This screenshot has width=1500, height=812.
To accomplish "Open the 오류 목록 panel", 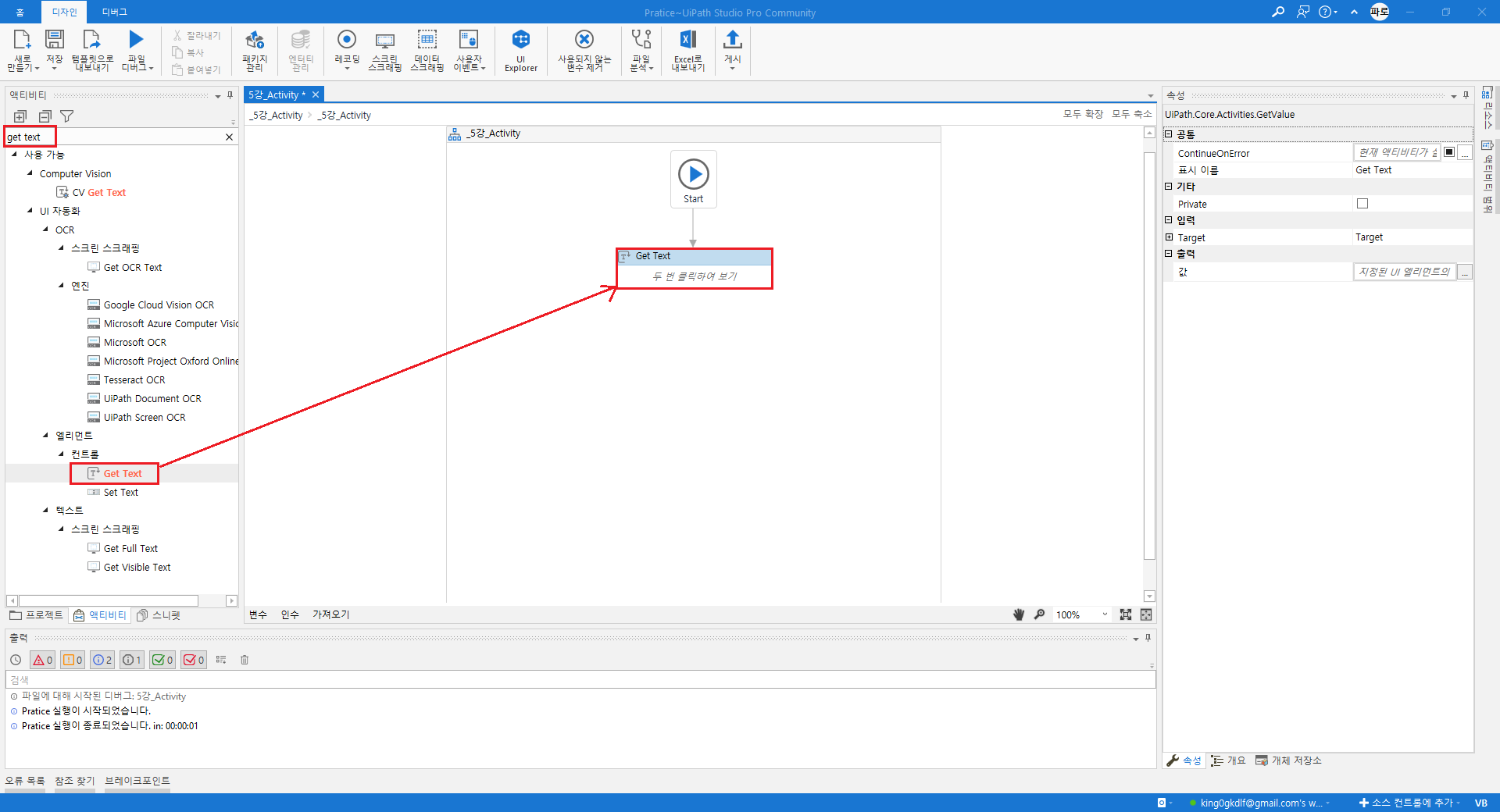I will (25, 781).
